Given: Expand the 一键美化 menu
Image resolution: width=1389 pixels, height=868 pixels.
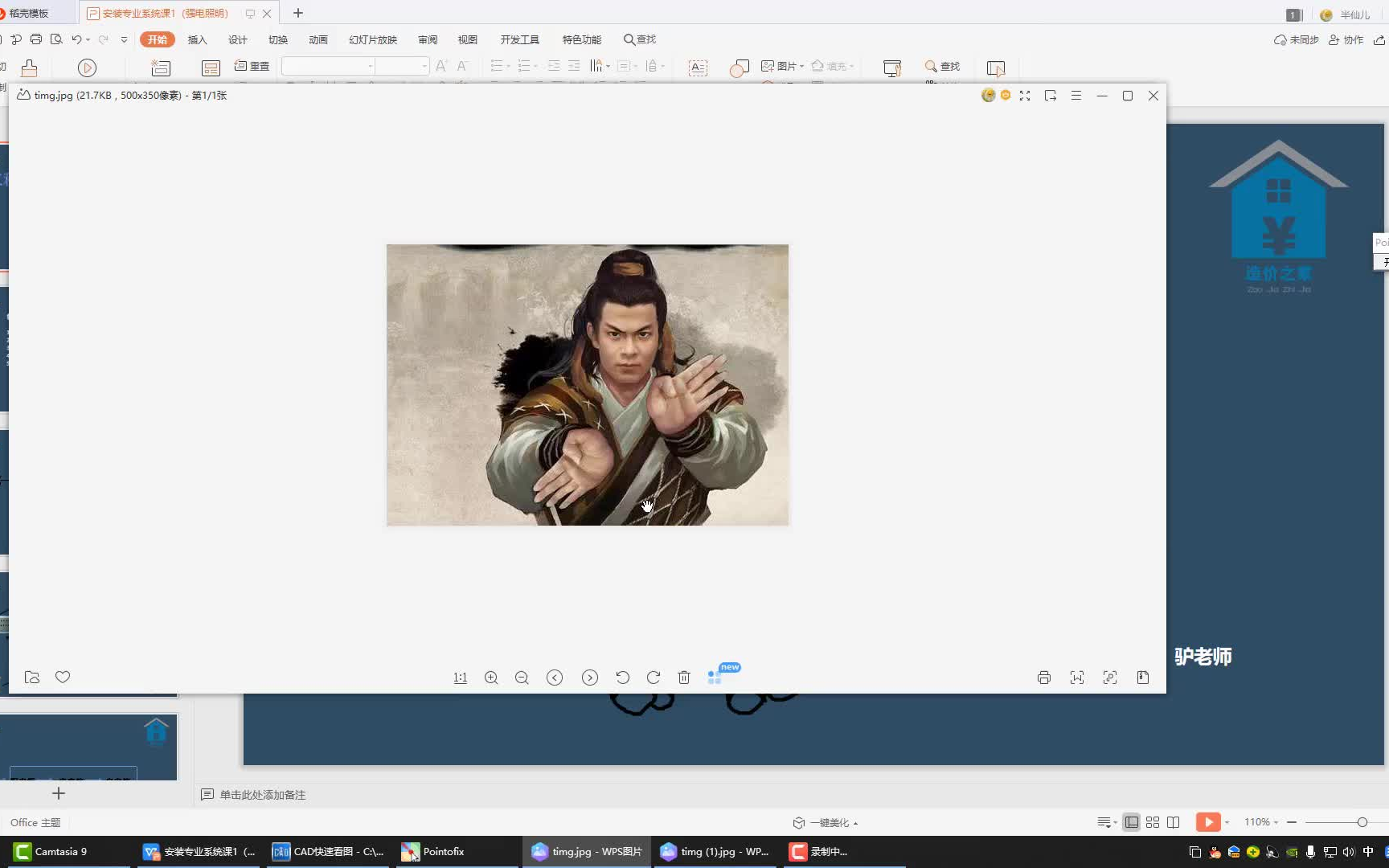Looking at the screenshot, I should tap(826, 822).
